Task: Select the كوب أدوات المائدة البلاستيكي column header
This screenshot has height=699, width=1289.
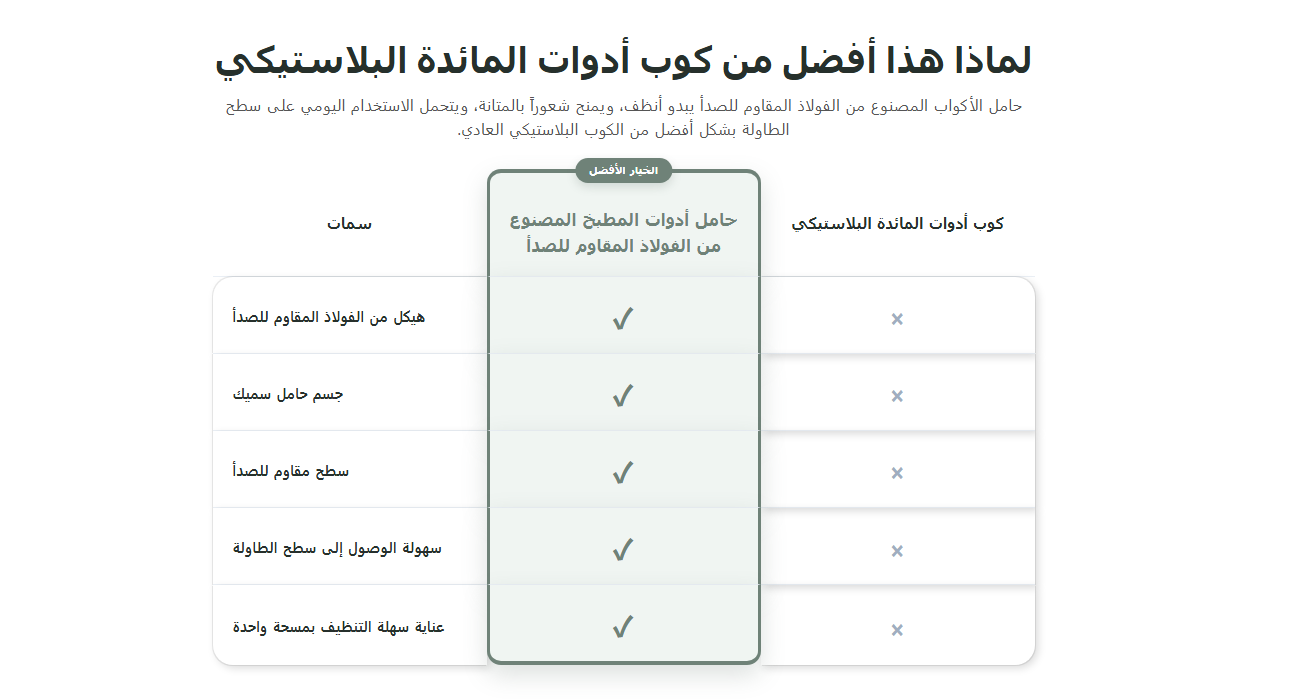Action: [897, 224]
